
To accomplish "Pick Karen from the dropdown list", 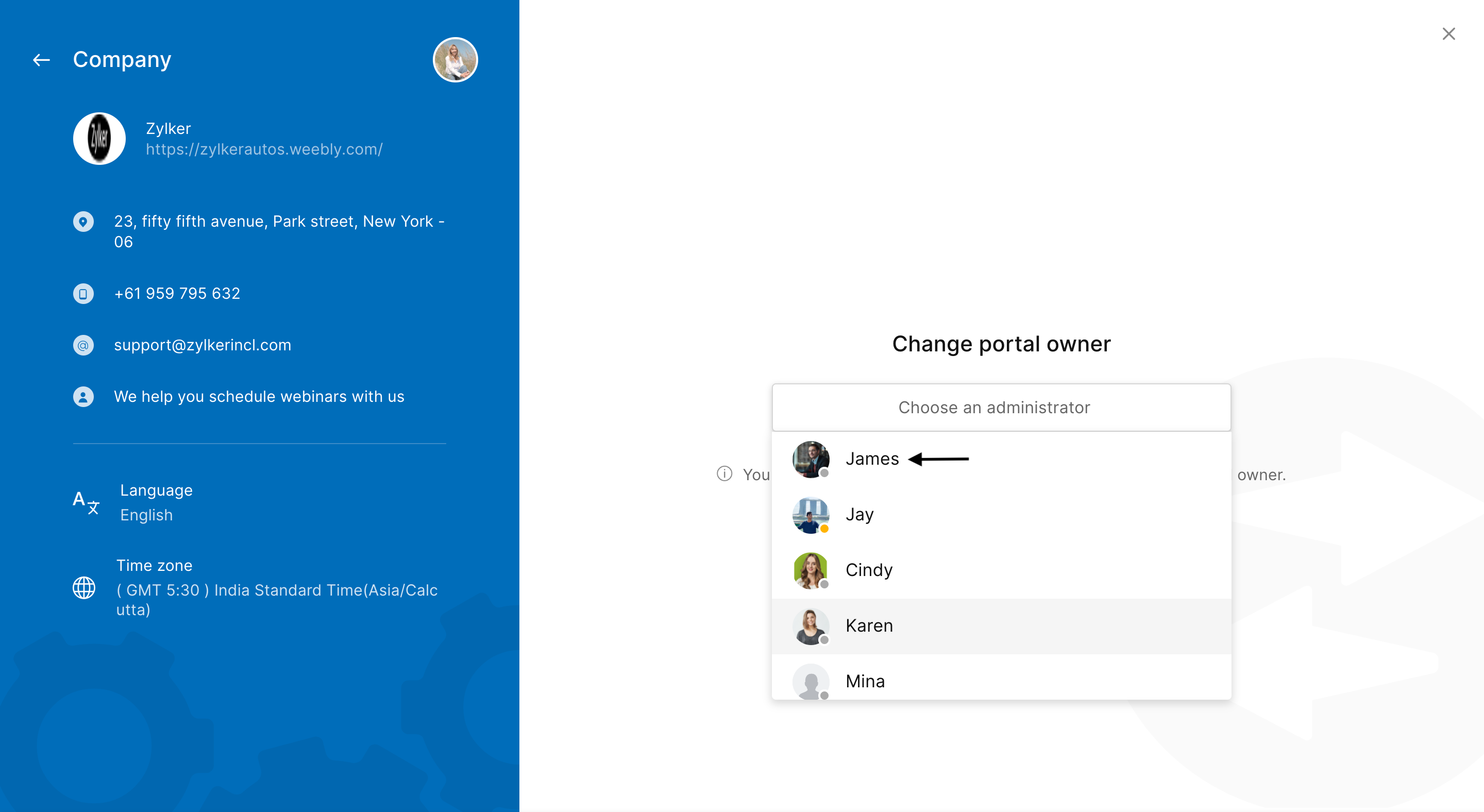I will pos(869,626).
